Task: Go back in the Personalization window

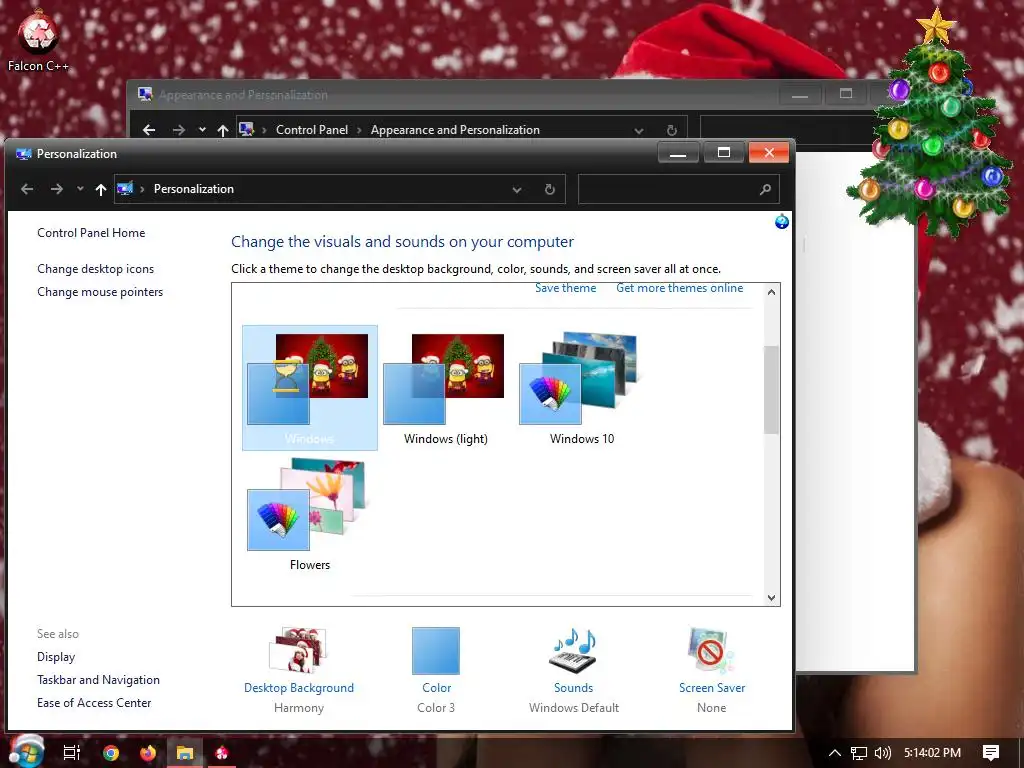Action: pos(27,189)
